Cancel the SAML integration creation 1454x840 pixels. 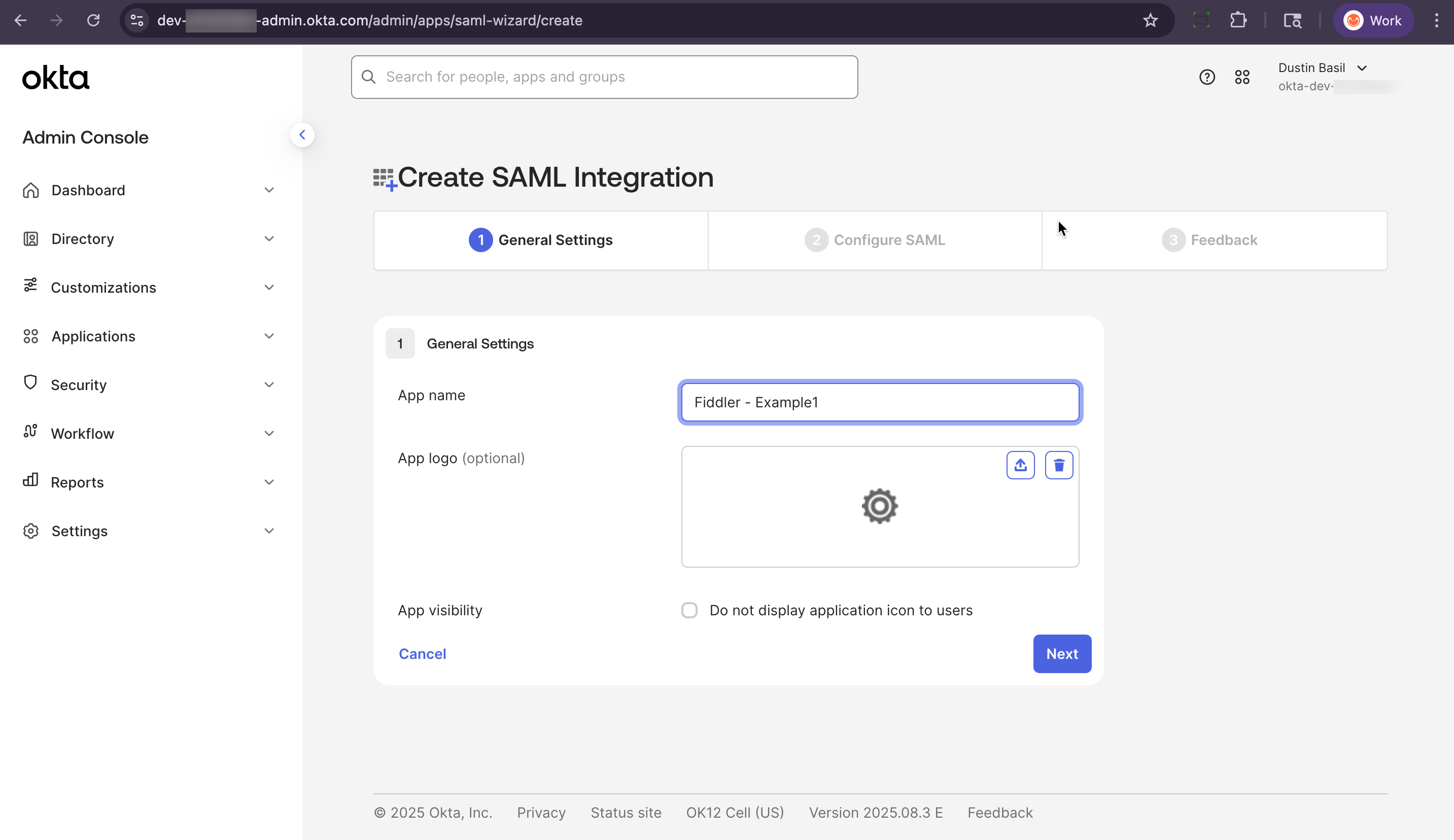coord(422,654)
